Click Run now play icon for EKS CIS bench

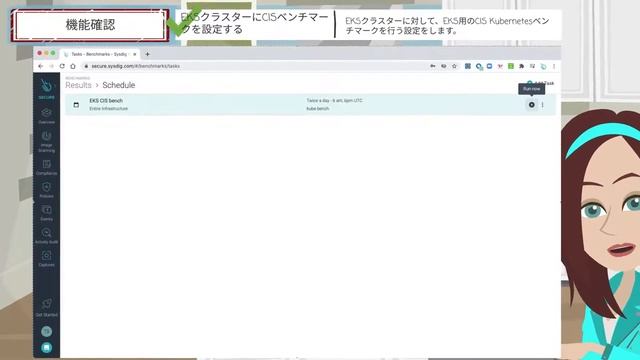click(531, 105)
